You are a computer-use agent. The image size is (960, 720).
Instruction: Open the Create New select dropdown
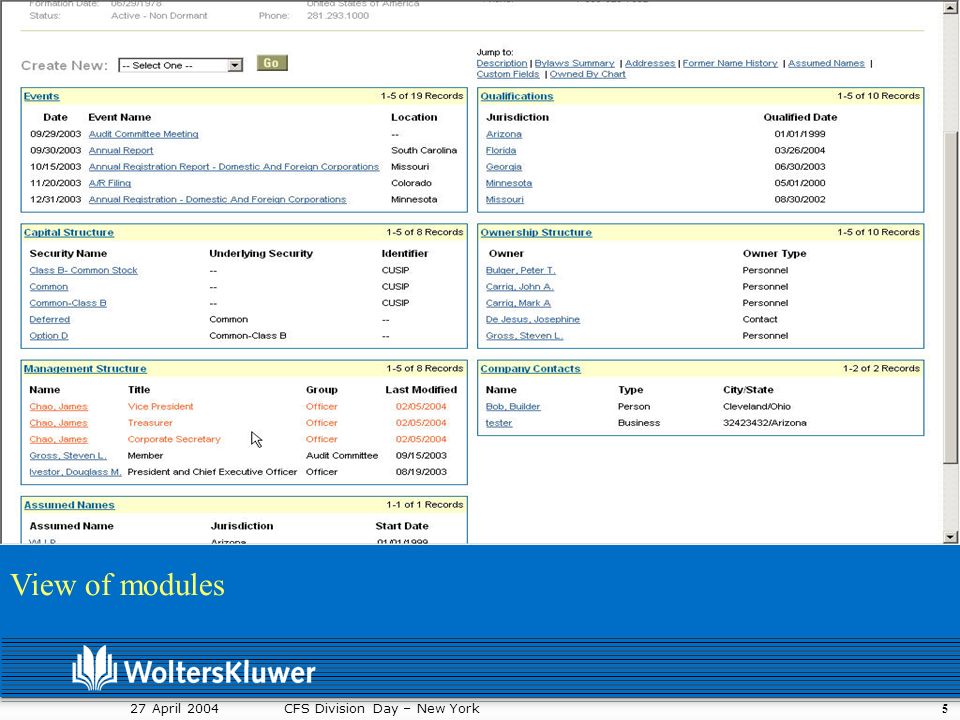(x=181, y=66)
